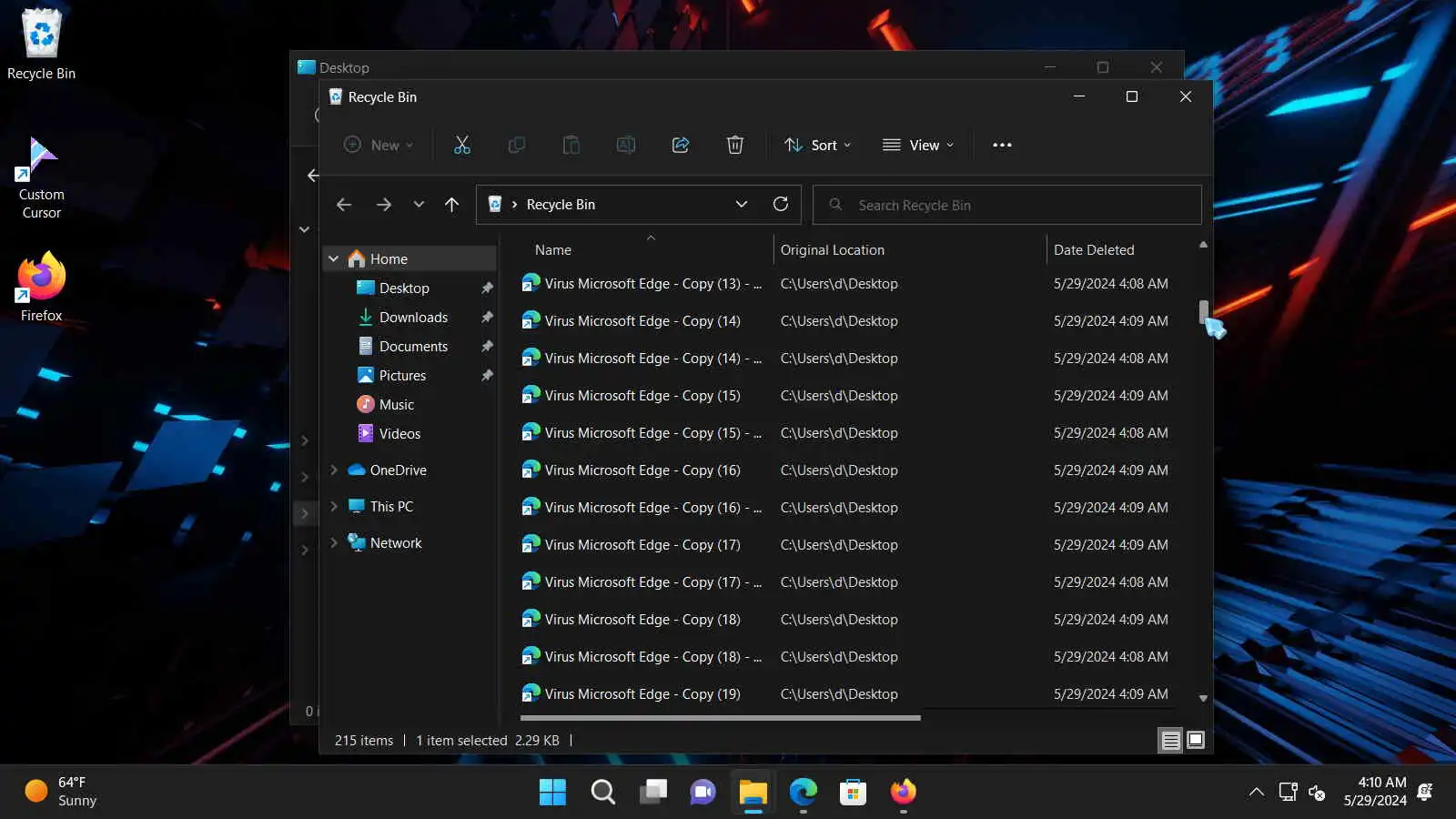Viewport: 1456px width, 819px height.
Task: Click the Search Recycle Bin field
Action: (1007, 205)
